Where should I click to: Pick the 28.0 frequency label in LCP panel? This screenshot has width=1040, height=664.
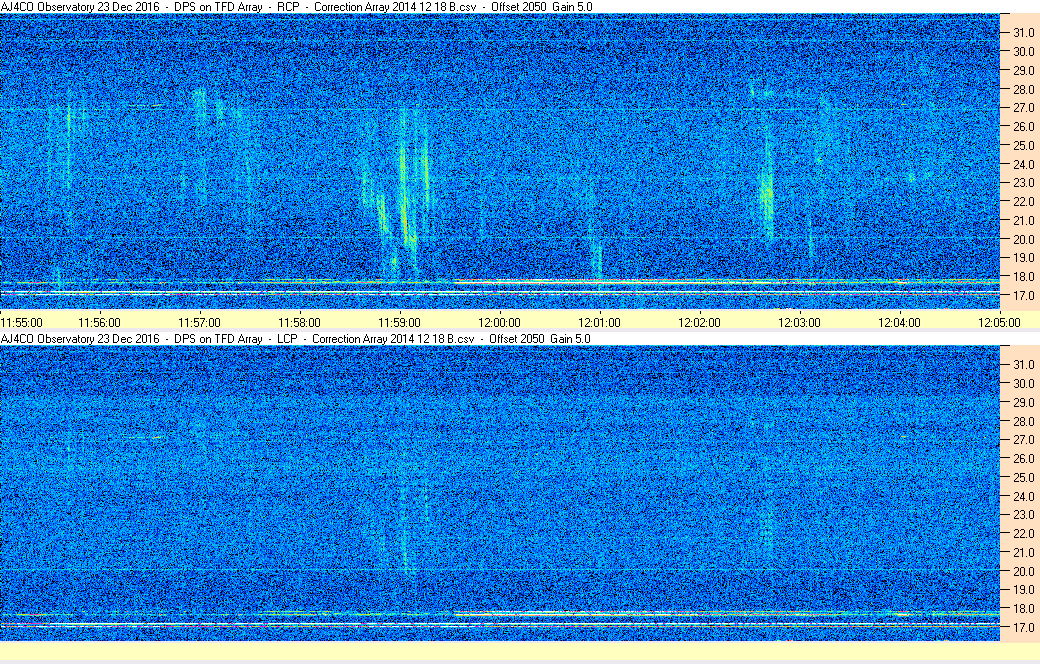pos(1023,421)
